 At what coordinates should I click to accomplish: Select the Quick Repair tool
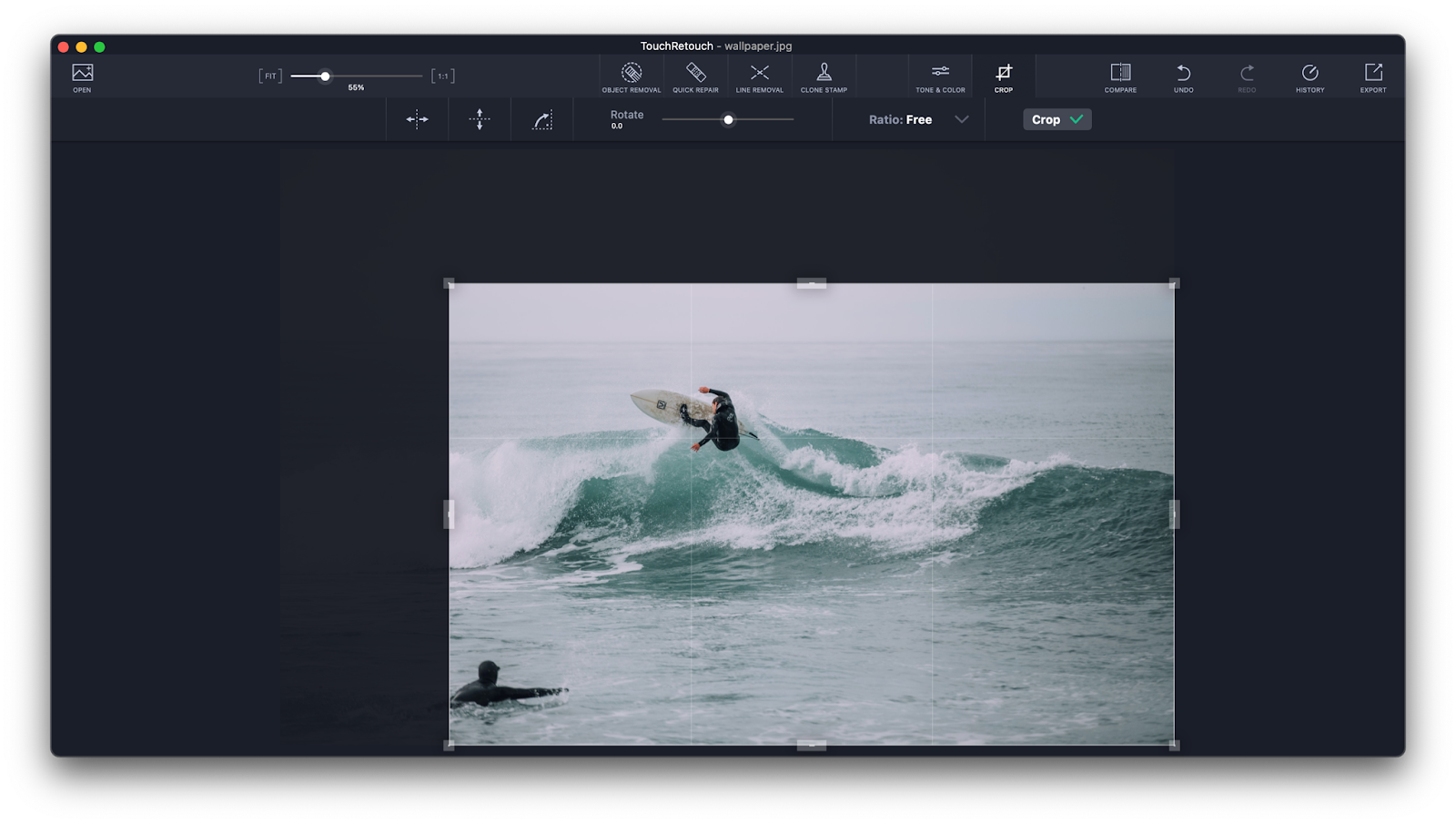(x=695, y=77)
